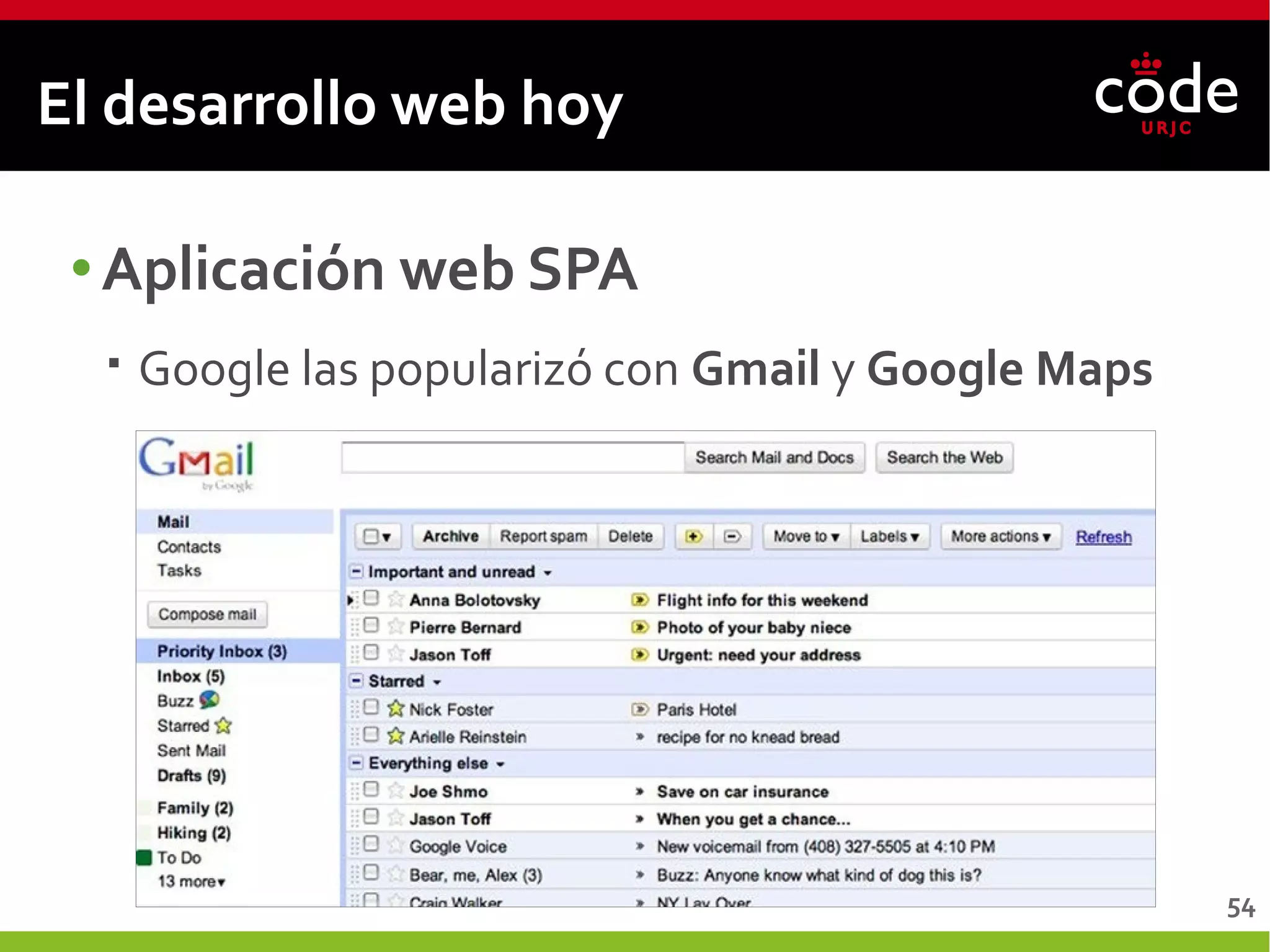
Task: Open Starred section options arrow
Action: (437, 682)
